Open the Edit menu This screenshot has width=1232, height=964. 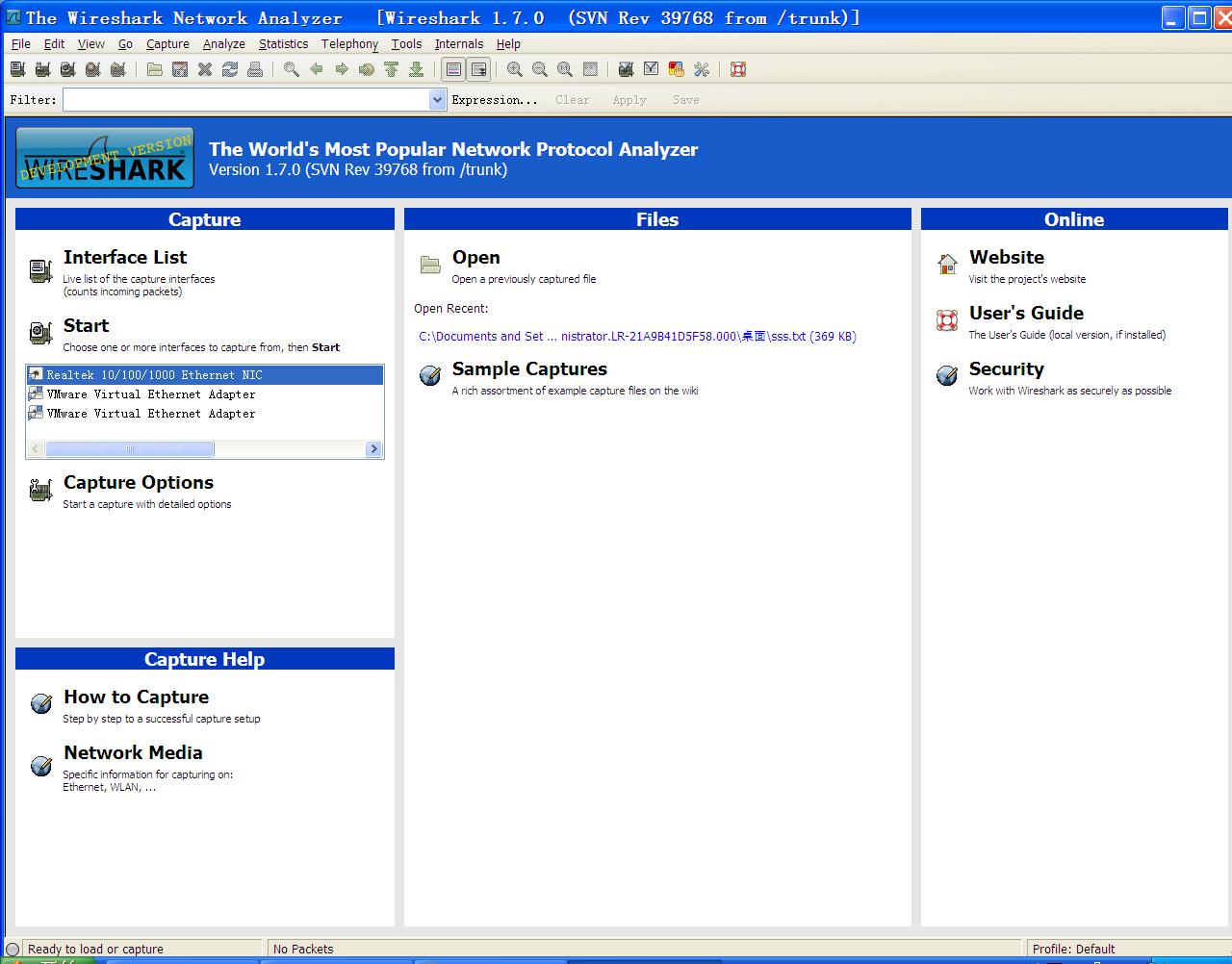click(55, 43)
